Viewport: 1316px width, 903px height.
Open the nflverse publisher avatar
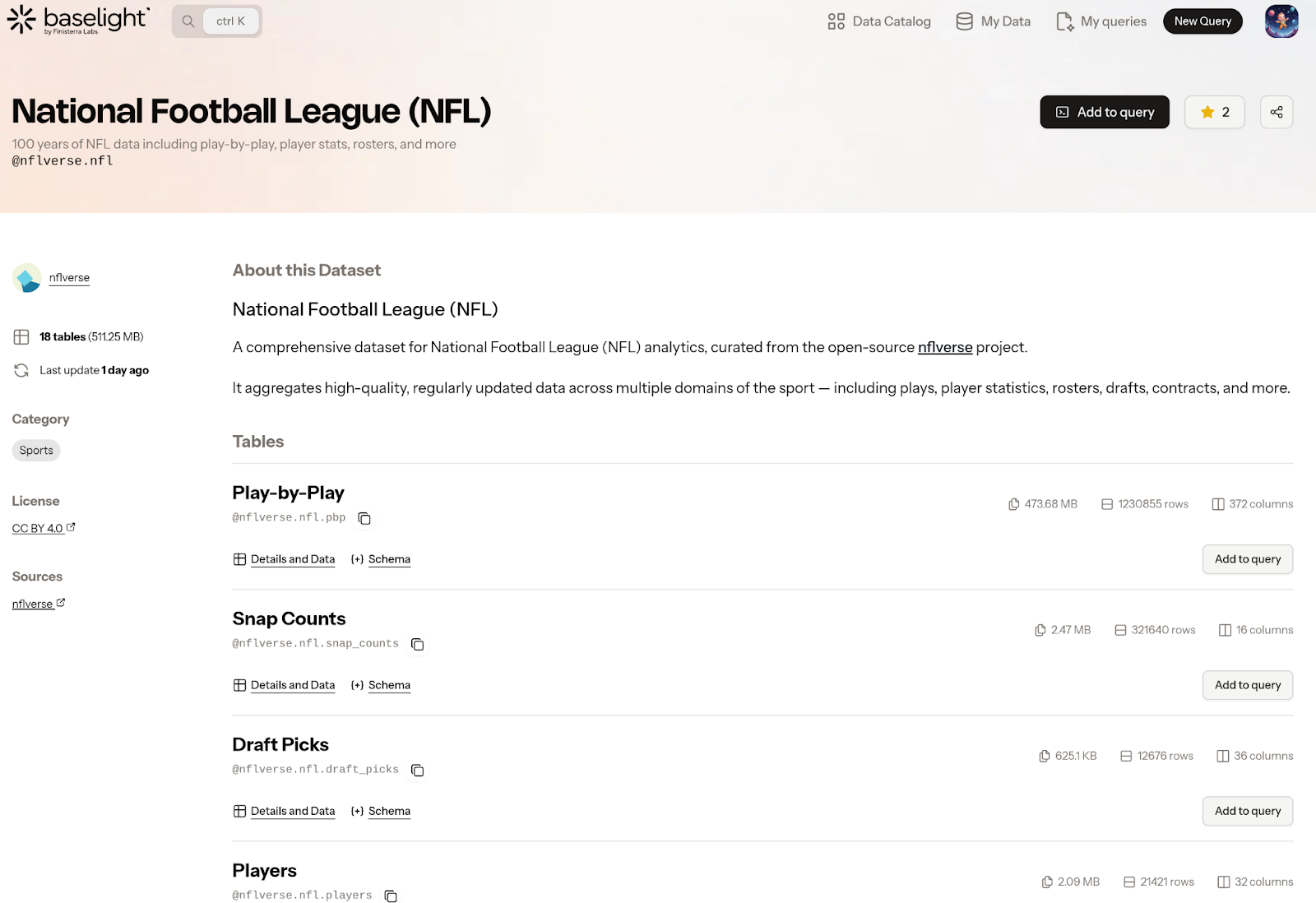tap(27, 278)
